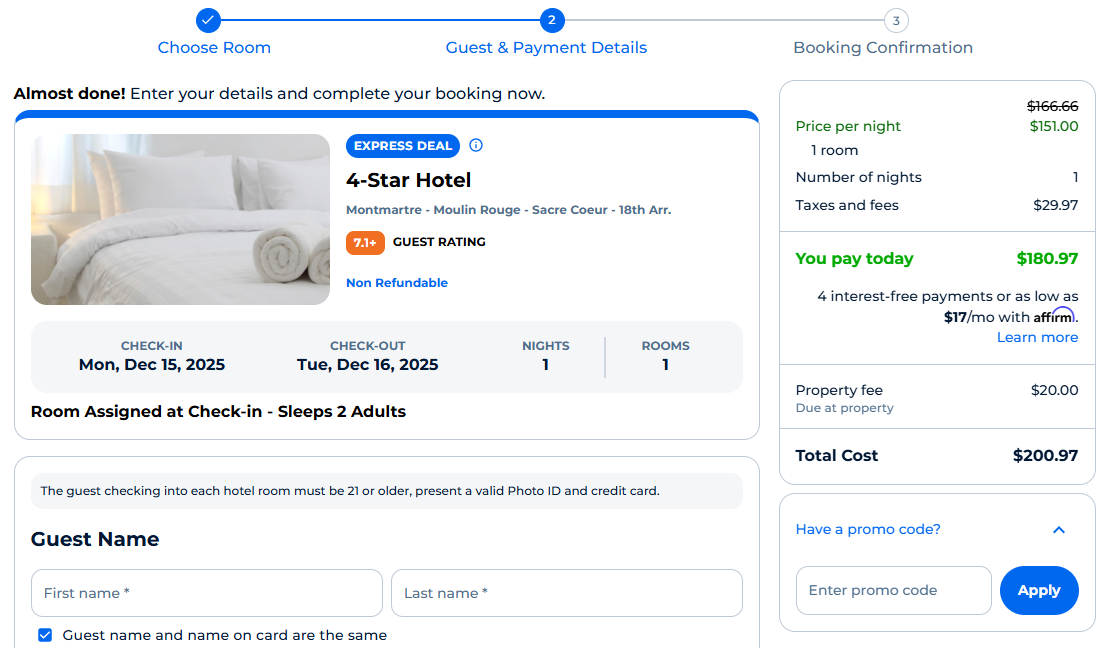Click the upward chevron beside Have a promo code

click(x=1059, y=529)
